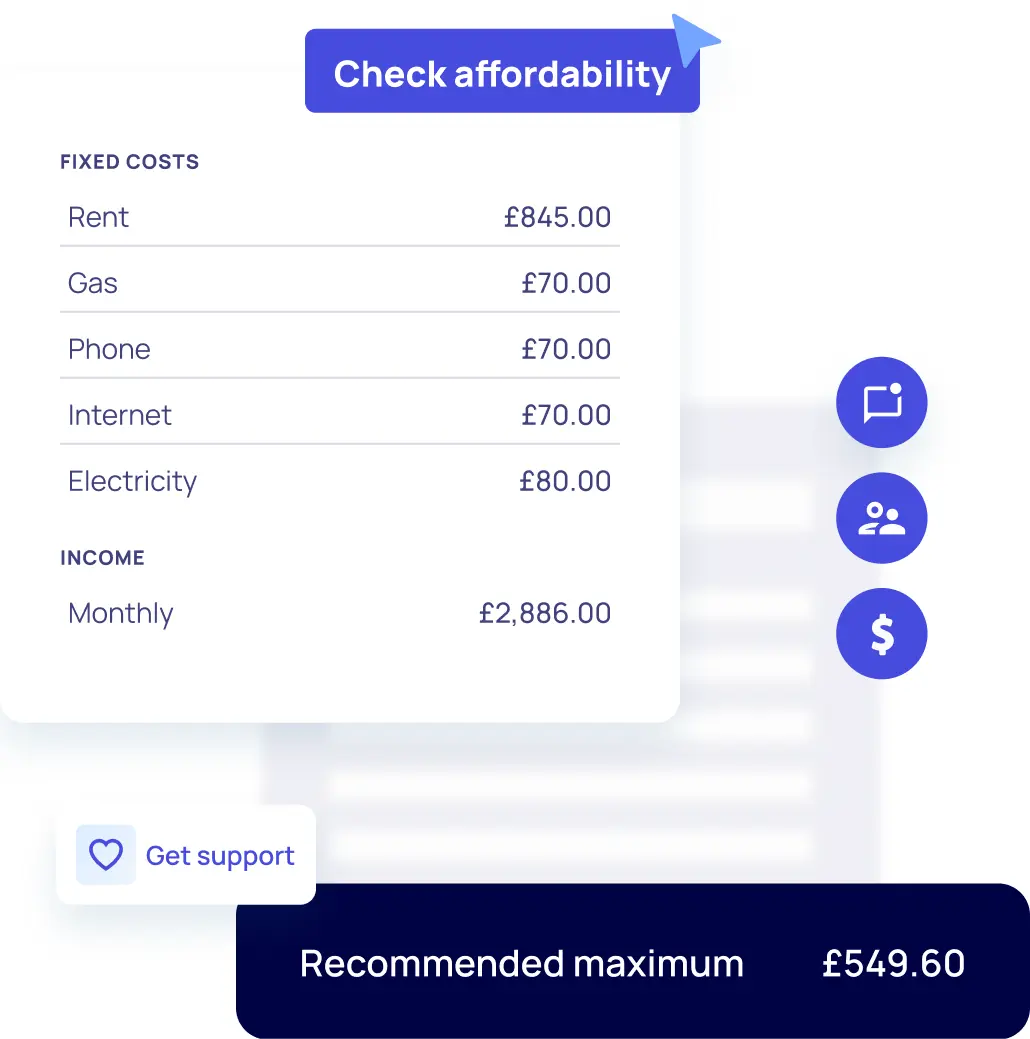Click the Monthly income amount £2,886.00
1030x1039 pixels.
(544, 613)
